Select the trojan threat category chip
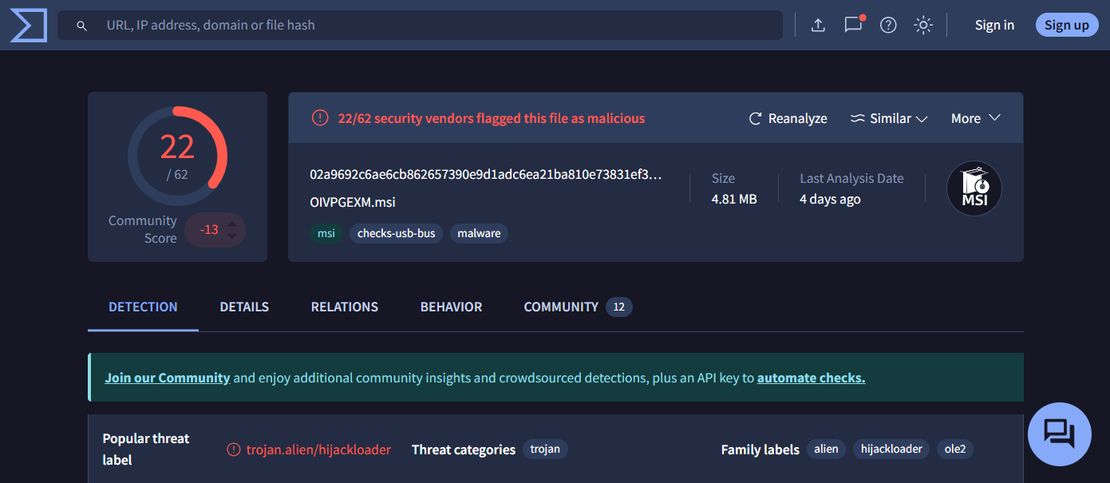1110x483 pixels. 545,449
